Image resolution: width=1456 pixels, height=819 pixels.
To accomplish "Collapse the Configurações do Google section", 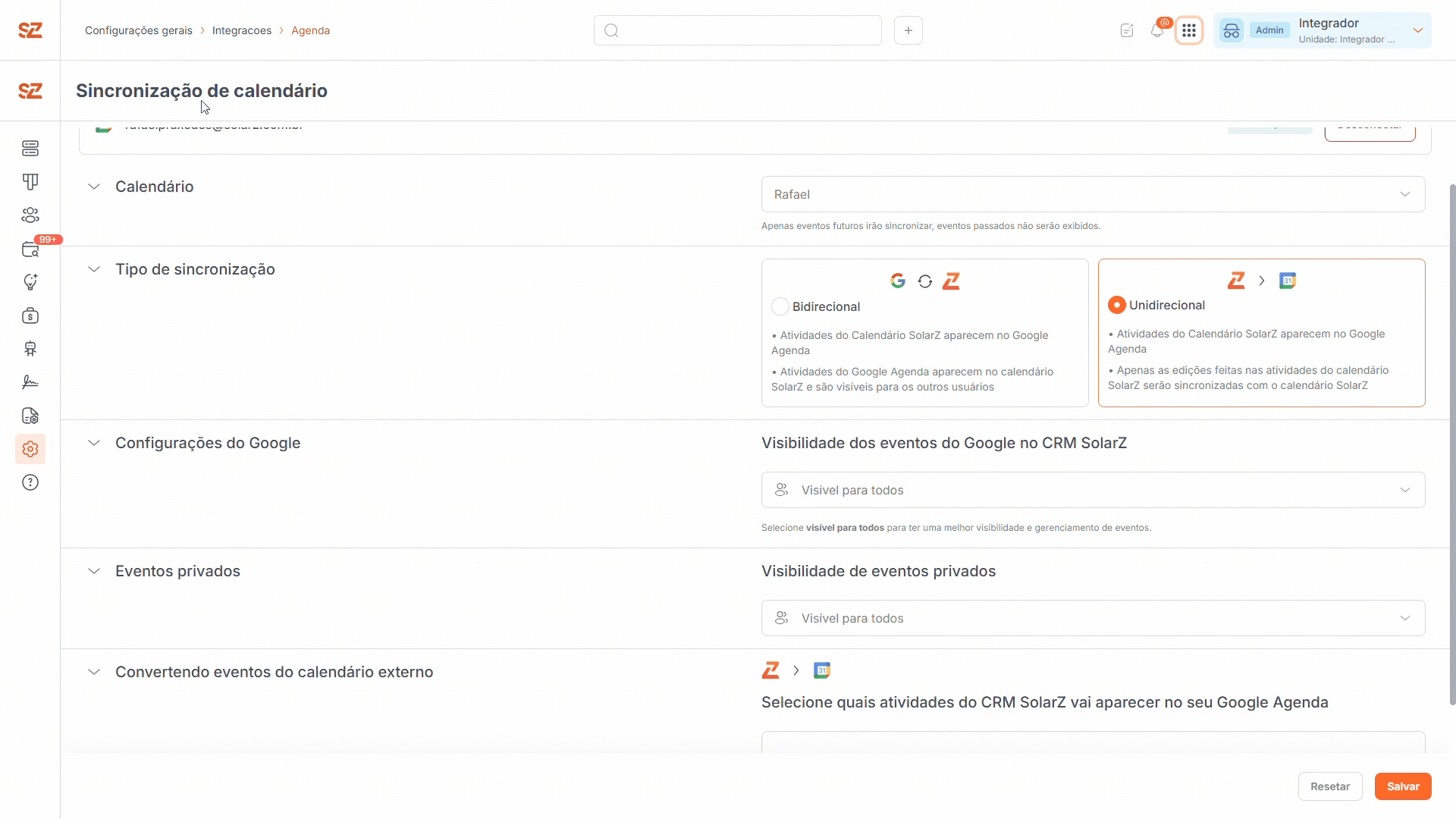I will point(94,443).
